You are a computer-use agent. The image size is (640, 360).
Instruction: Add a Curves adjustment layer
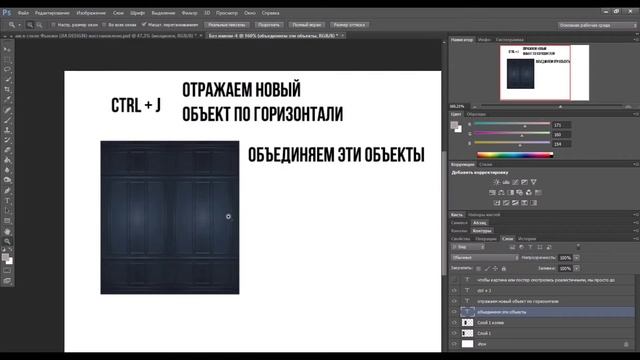[x=515, y=182]
